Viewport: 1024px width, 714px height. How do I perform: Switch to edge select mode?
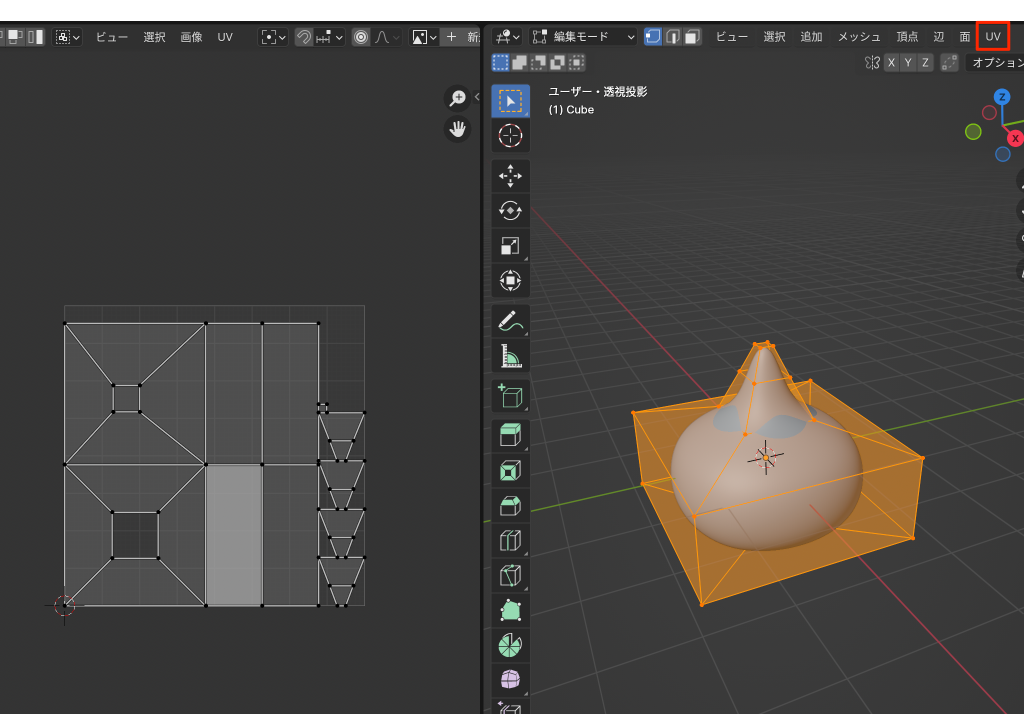(674, 37)
